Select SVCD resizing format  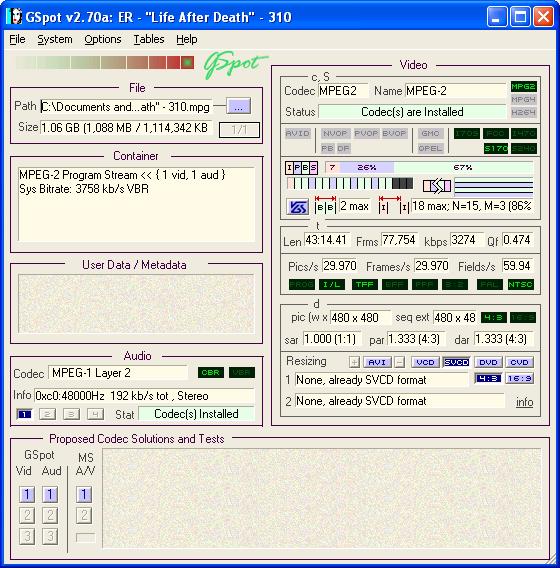tap(456, 362)
